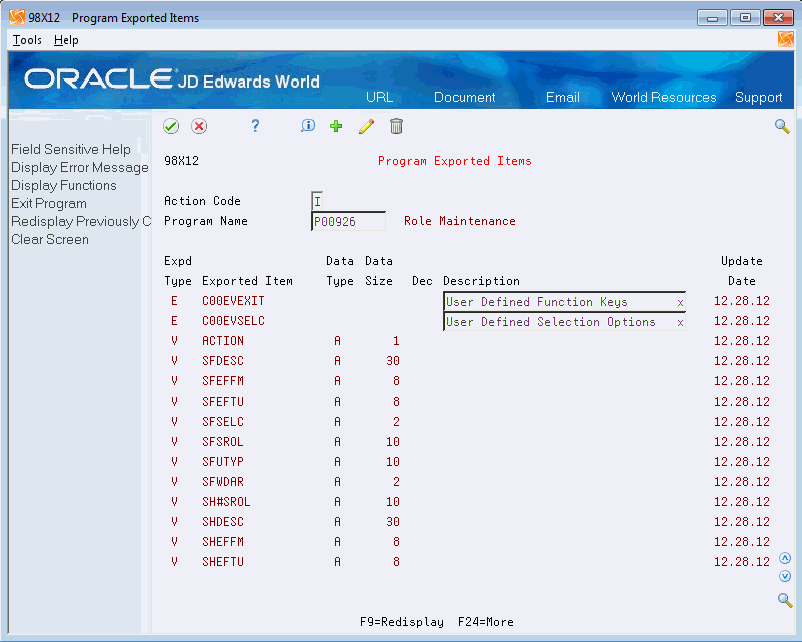Click the page down arrow icon

coord(785,577)
